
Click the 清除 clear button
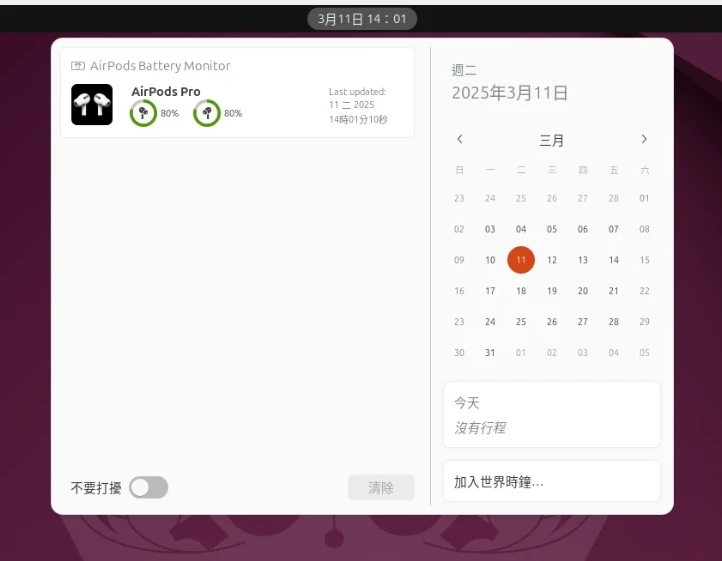pos(381,487)
